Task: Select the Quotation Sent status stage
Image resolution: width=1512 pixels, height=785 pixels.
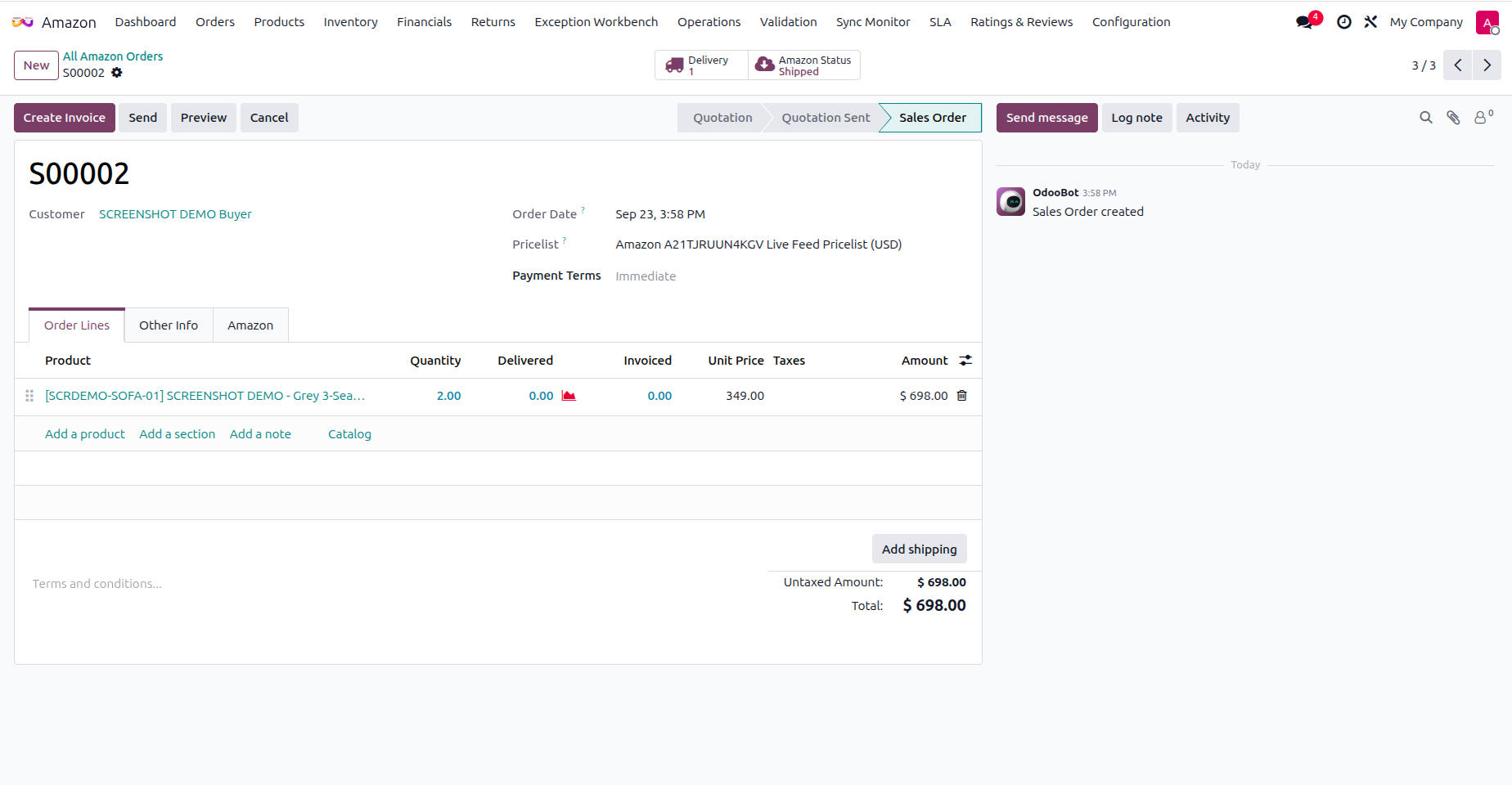Action: pos(826,118)
